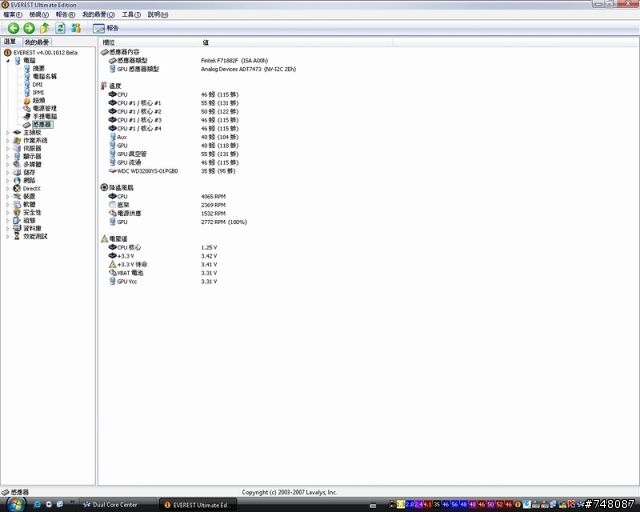This screenshot has width=640, height=512.
Task: Click the Report (報告) toolbar button
Action: point(106,28)
